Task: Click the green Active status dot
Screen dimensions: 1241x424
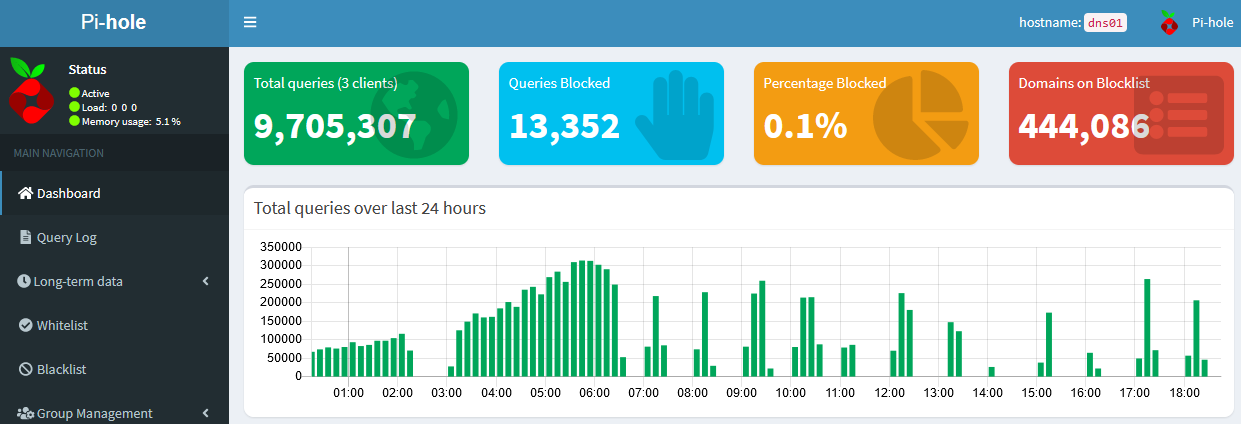Action: click(x=74, y=93)
